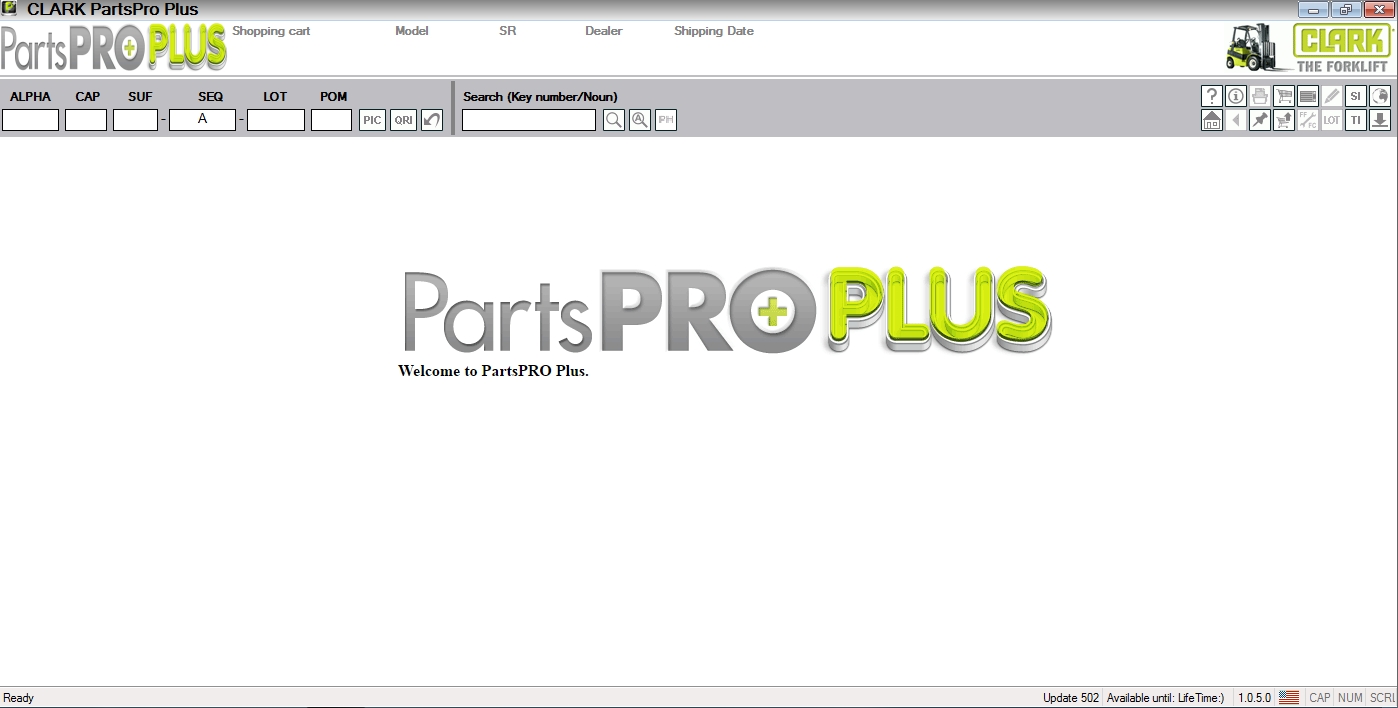Click the SEQ field containing A
Image resolution: width=1398 pixels, height=708 pixels.
pyautogui.click(x=203, y=120)
